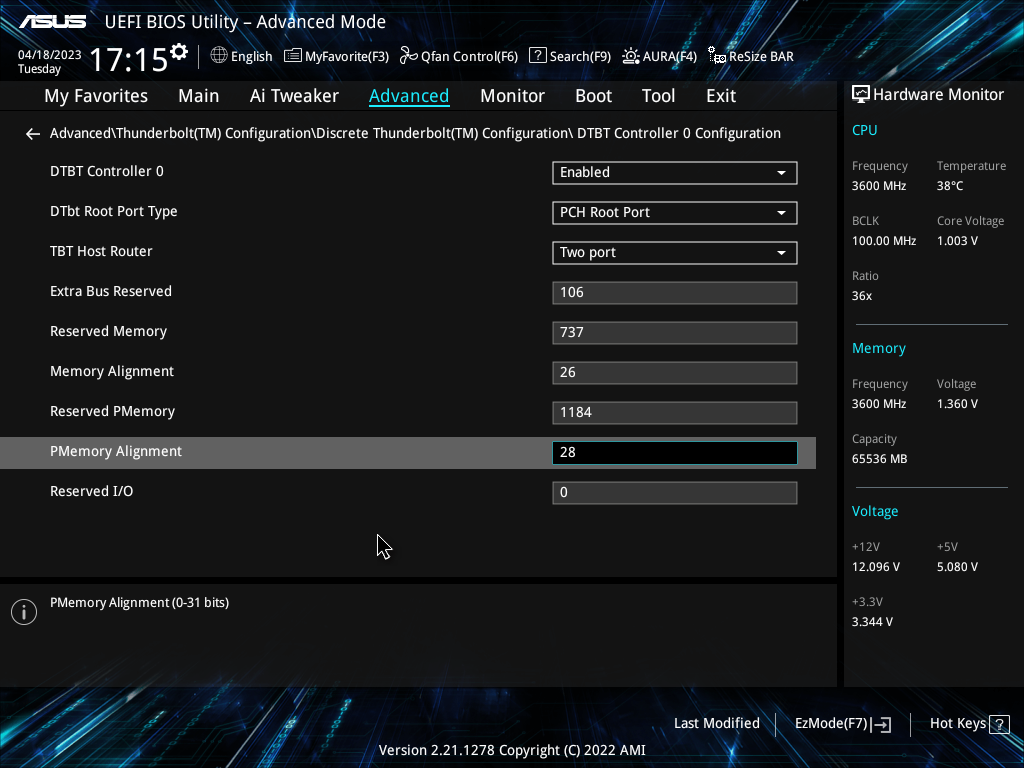Click MyFavorite(F3) text label

click(x=347, y=57)
